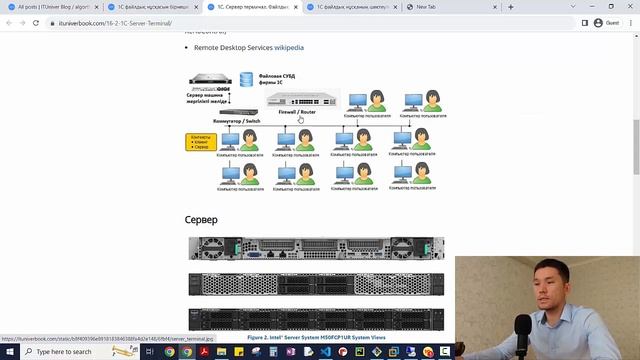Close the 1С. Сервер терминал tab
This screenshot has width=640, height=360.
(296, 7)
